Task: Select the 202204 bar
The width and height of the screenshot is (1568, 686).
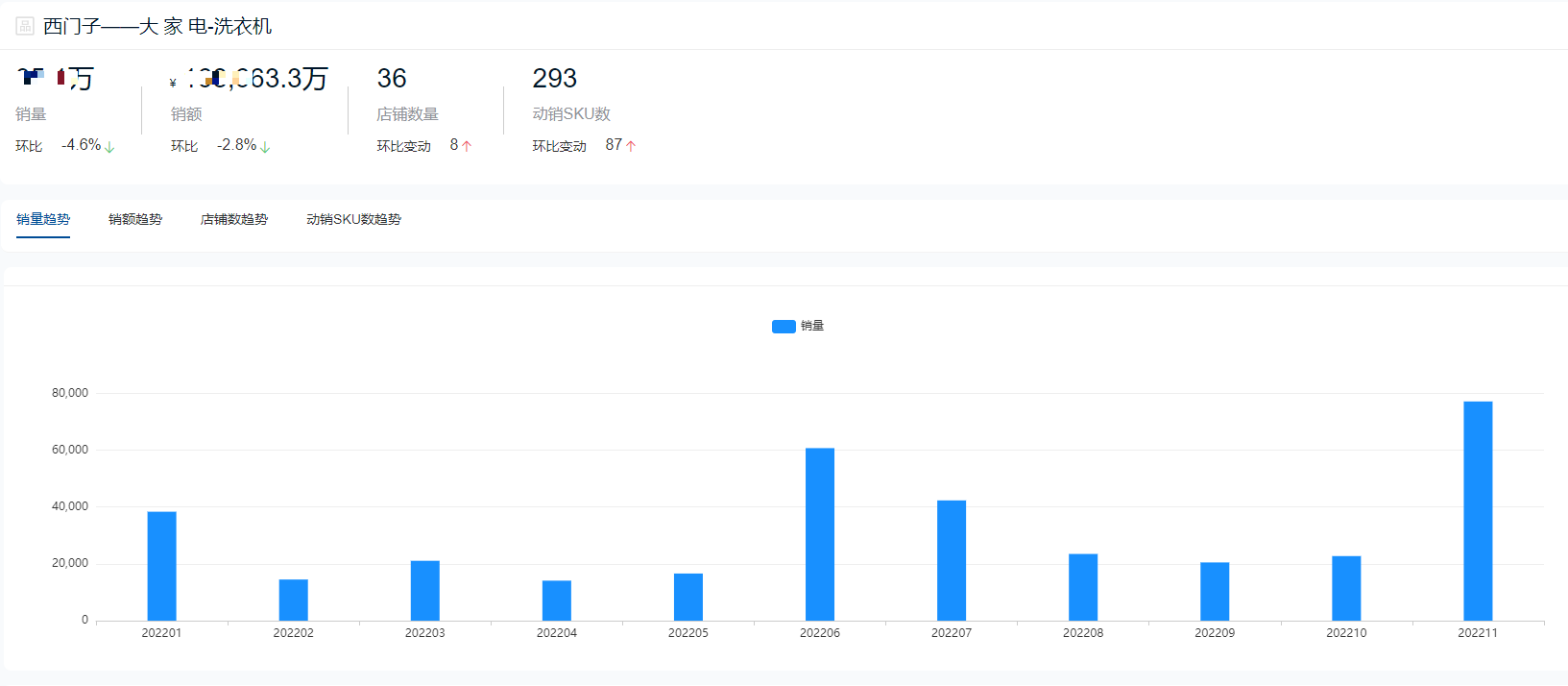Action: pos(556,600)
